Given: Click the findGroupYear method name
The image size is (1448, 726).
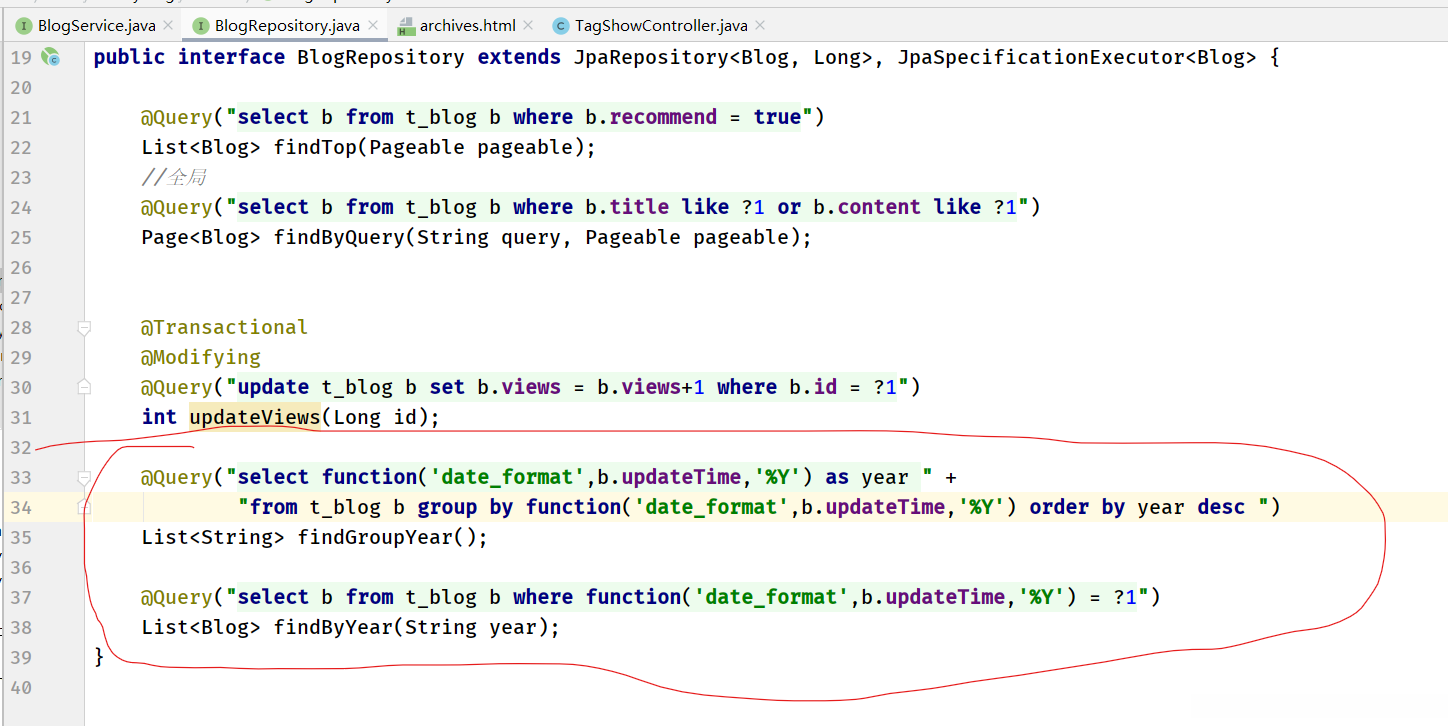Looking at the screenshot, I should [x=375, y=537].
